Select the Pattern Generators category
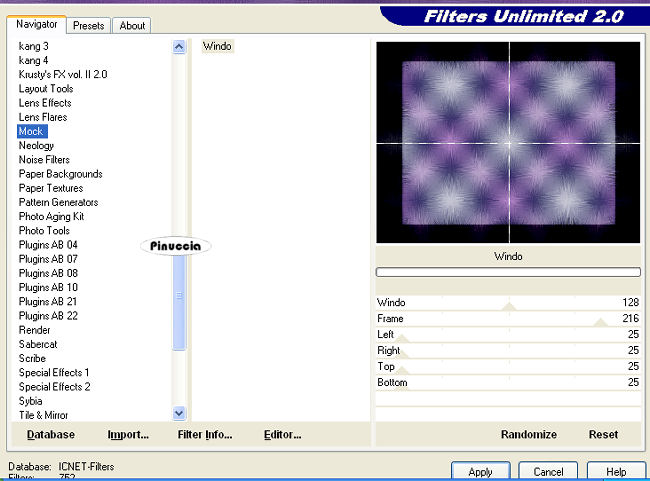Viewport: 650px width, 481px height. point(58,202)
